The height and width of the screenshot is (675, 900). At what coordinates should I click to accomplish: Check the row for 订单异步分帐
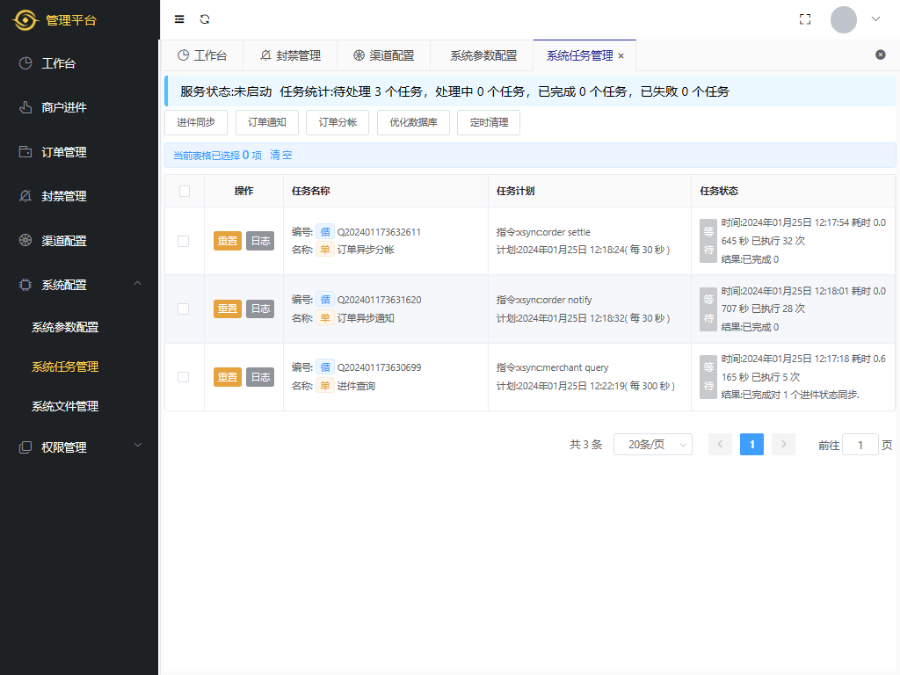pos(183,241)
